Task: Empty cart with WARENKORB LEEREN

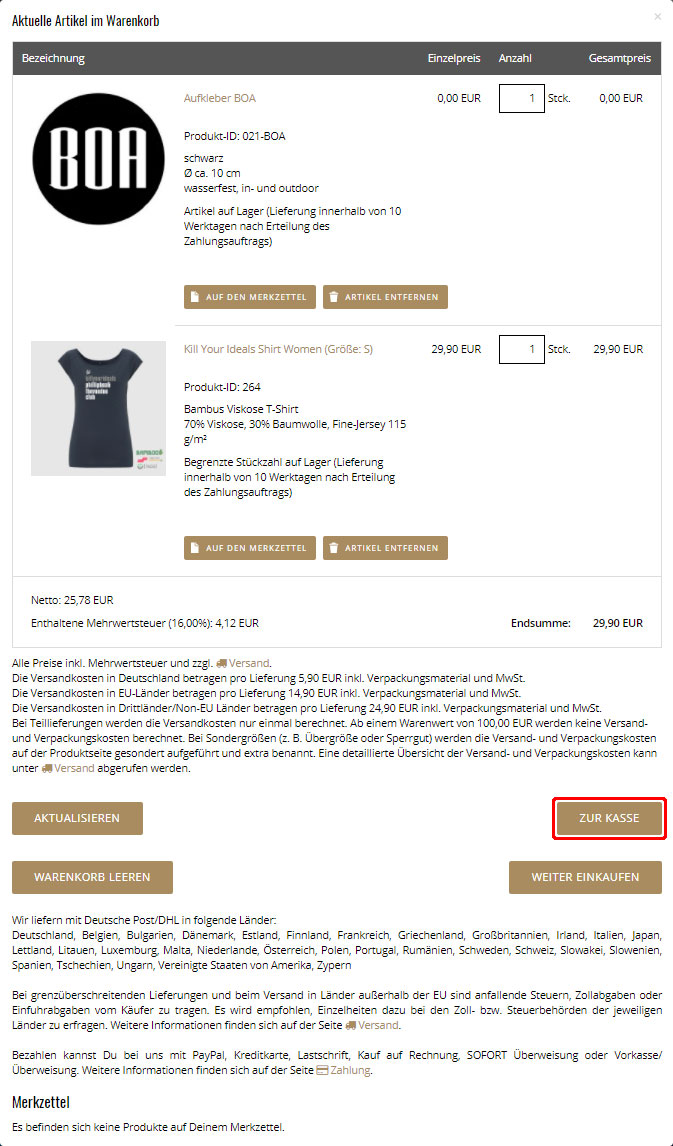Action: (92, 877)
